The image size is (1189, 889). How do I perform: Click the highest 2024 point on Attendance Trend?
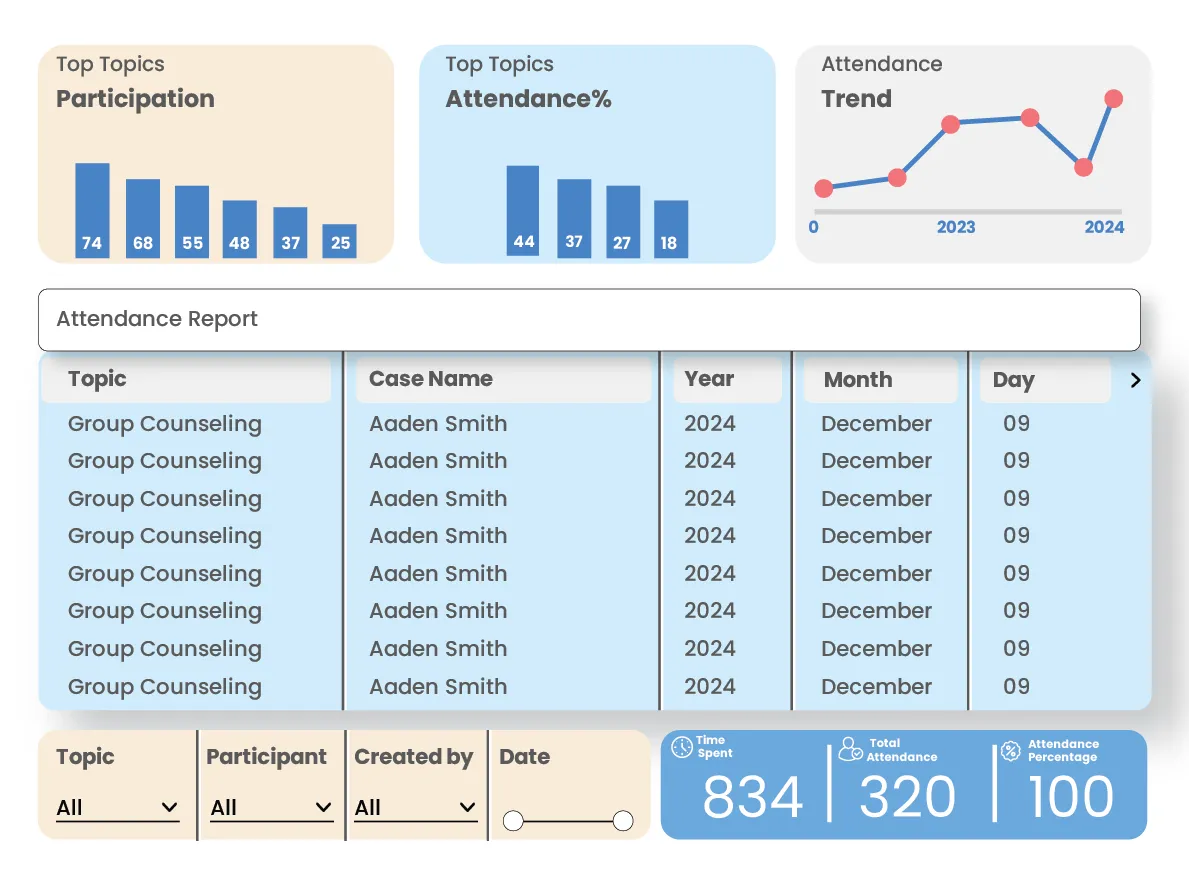tap(1114, 98)
